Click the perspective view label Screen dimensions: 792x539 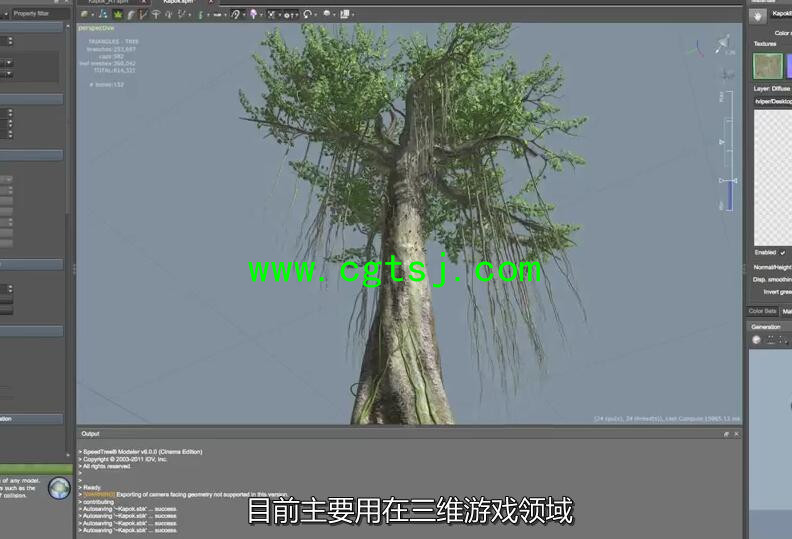tap(97, 28)
